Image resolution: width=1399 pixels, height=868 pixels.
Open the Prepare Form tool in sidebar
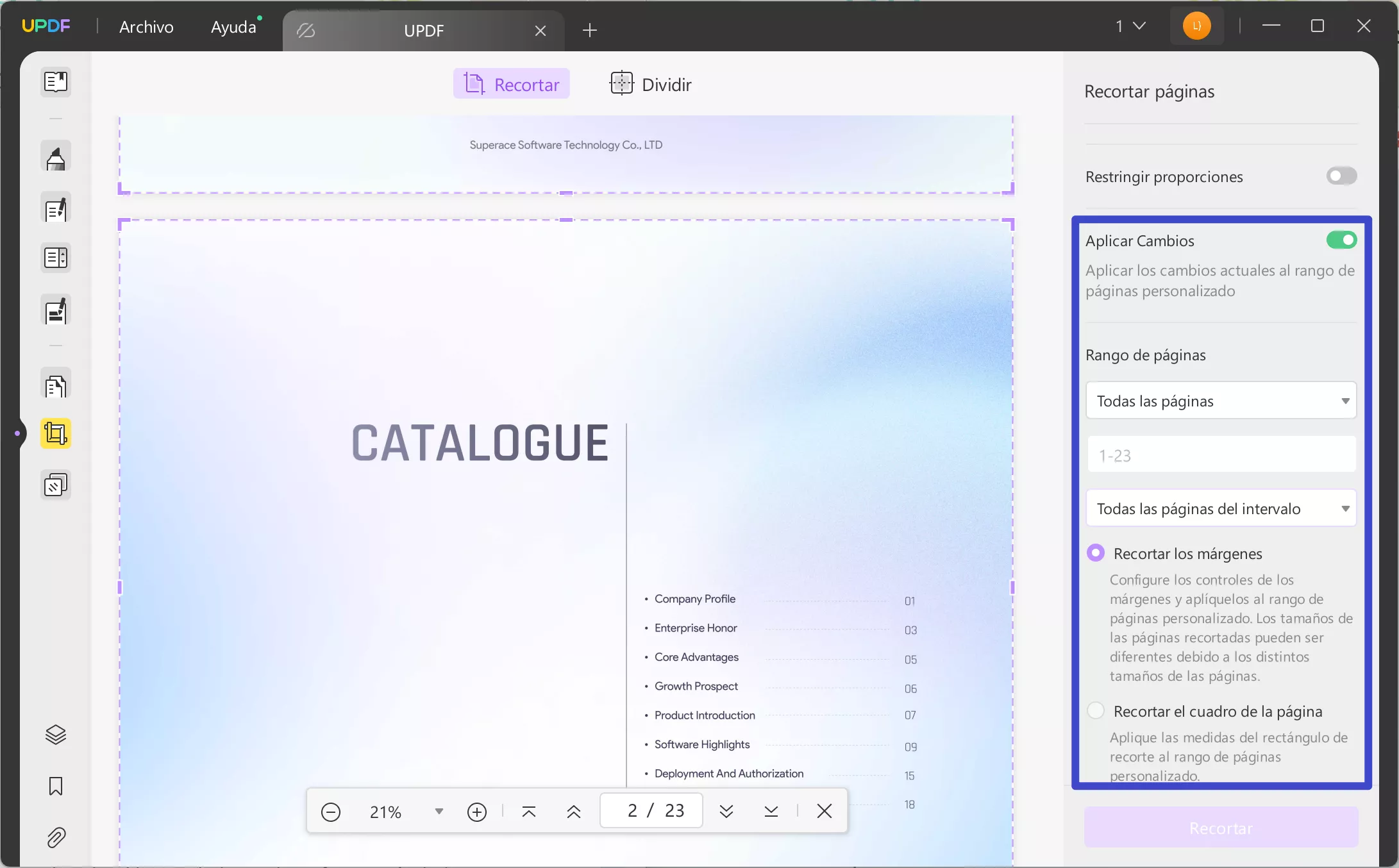click(56, 258)
